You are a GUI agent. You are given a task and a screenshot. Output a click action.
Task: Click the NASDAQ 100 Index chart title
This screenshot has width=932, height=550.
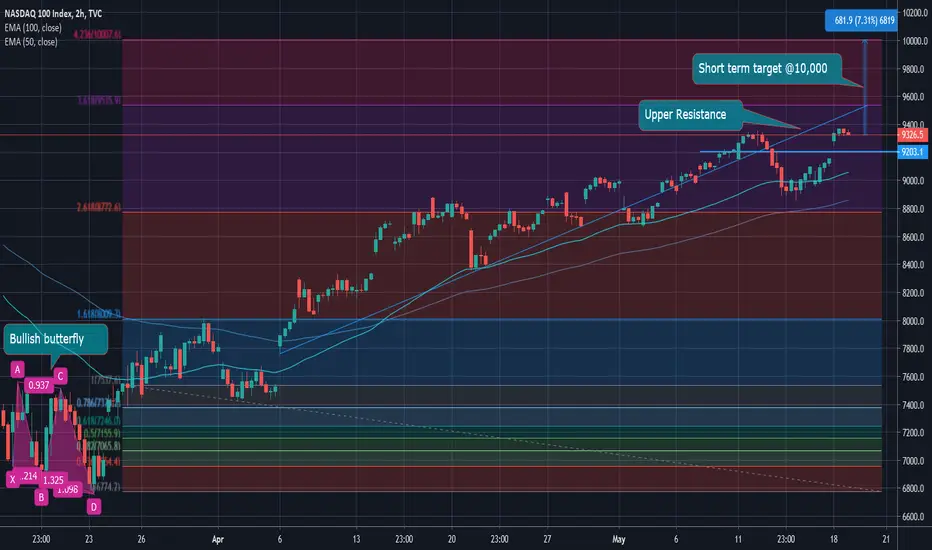click(x=53, y=13)
